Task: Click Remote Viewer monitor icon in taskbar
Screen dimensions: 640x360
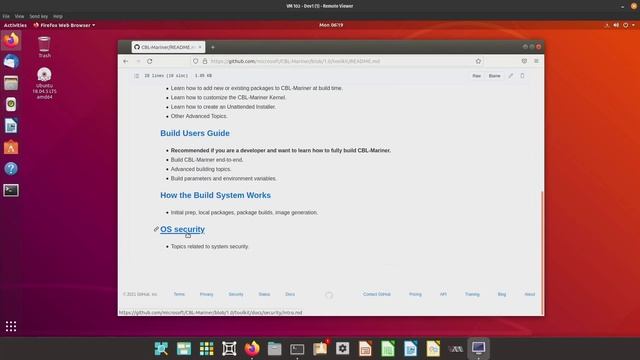Action: (x=478, y=348)
